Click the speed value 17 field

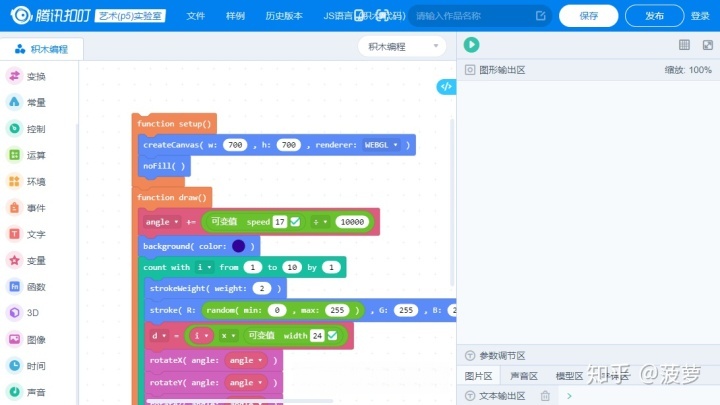[280, 222]
